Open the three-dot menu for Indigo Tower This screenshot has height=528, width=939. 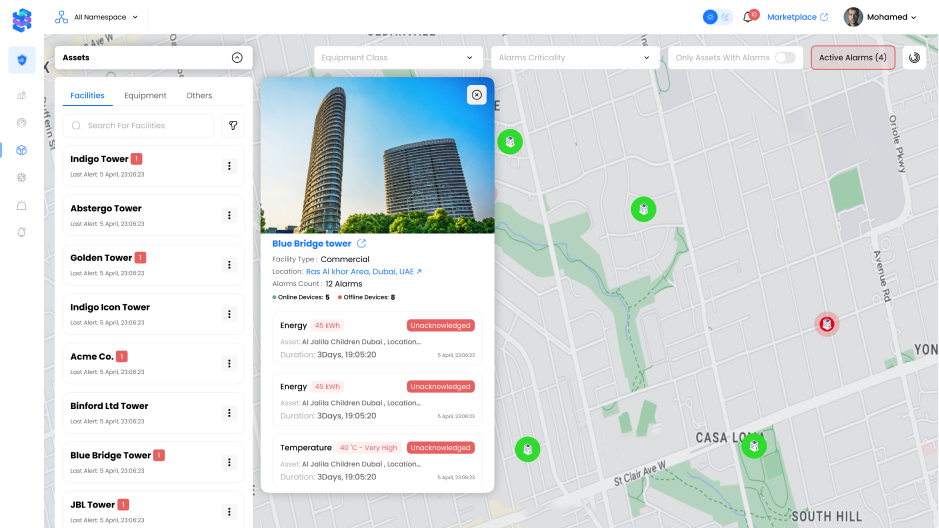(229, 166)
